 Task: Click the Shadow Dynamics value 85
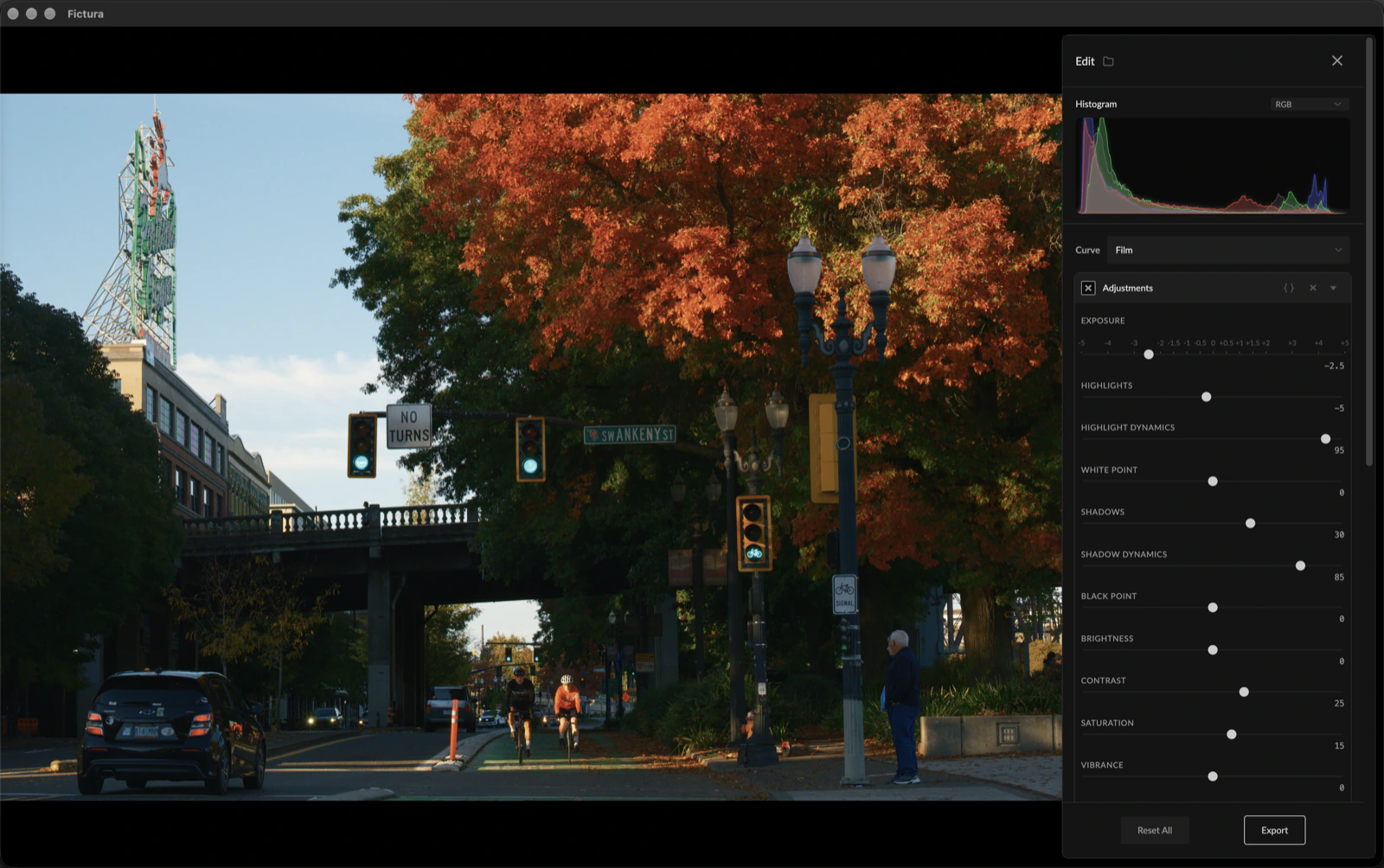click(1339, 578)
